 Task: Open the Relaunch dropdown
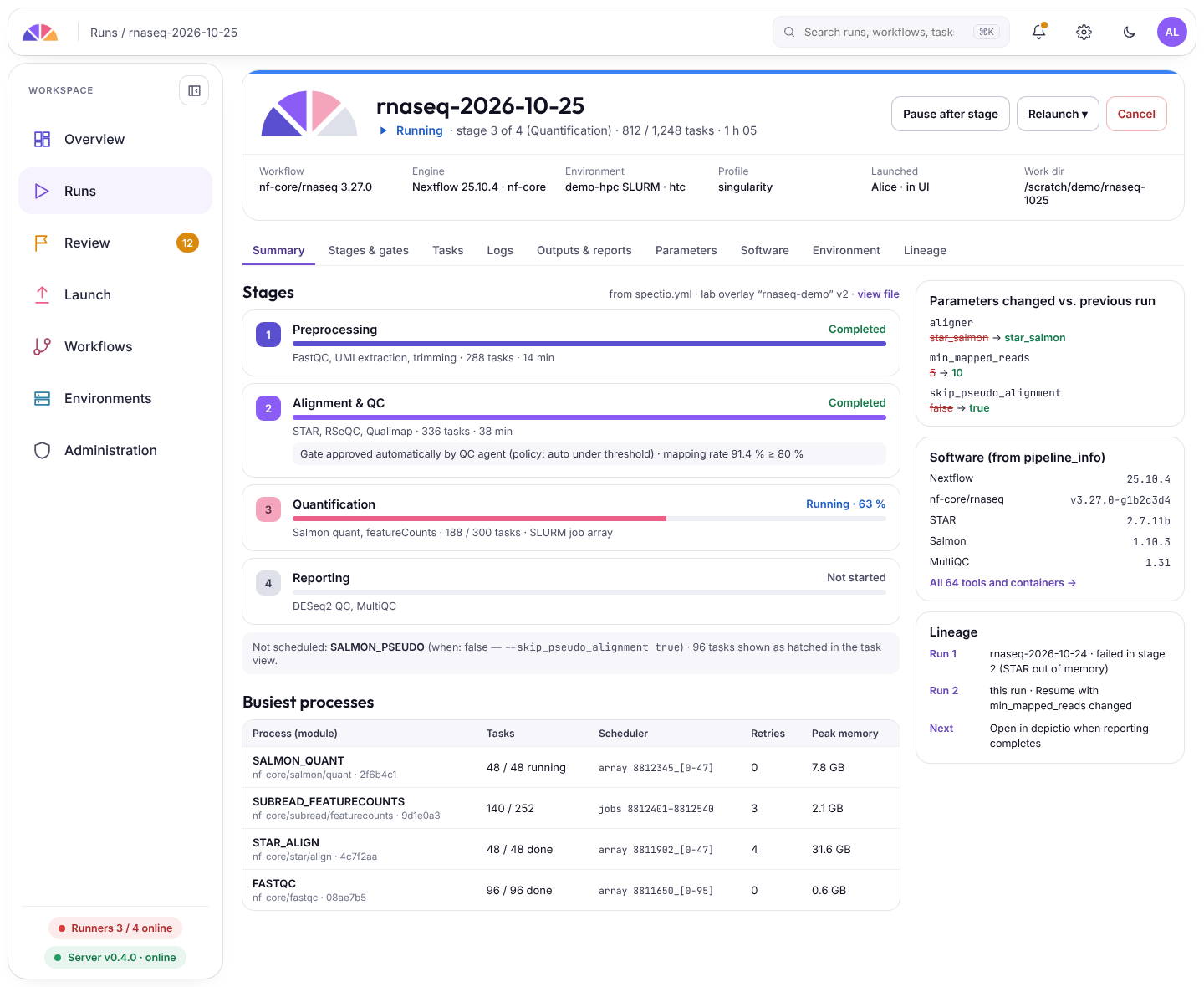[1058, 114]
